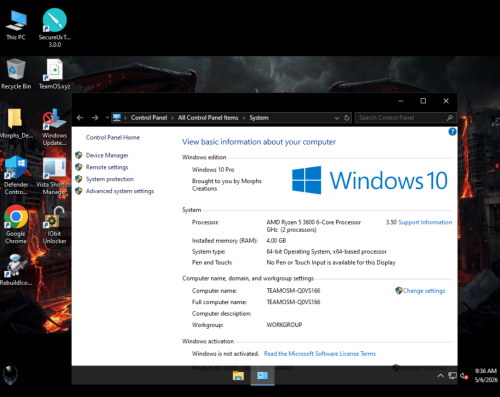Close the System window
This screenshot has width=500, height=397.
click(446, 101)
